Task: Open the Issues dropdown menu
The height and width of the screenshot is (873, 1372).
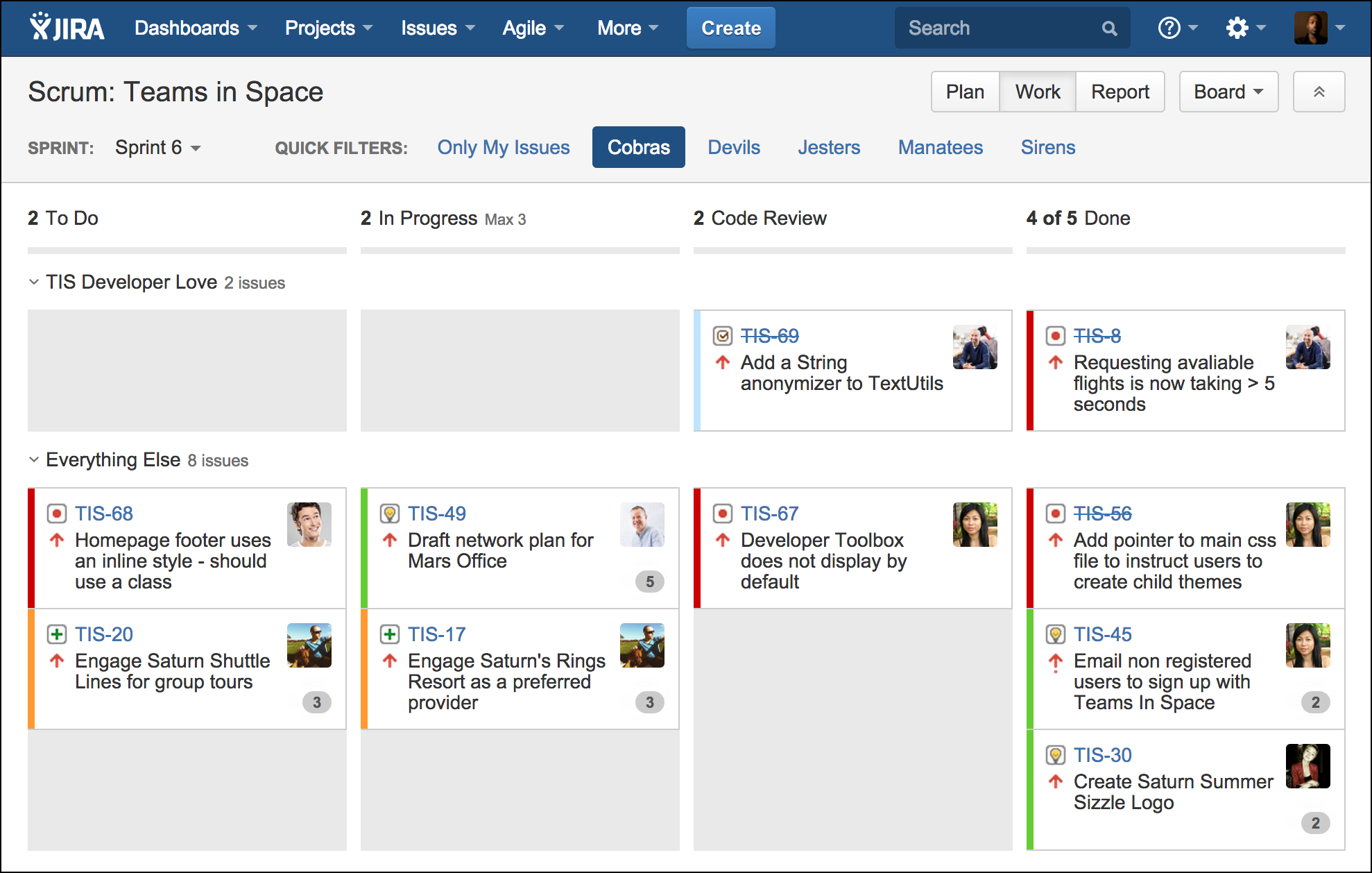Action: click(438, 28)
